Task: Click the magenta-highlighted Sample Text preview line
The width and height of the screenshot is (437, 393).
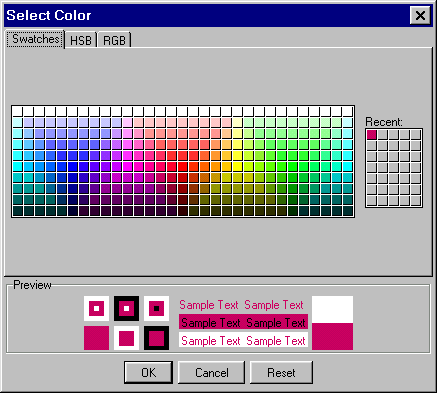Action: (243, 322)
